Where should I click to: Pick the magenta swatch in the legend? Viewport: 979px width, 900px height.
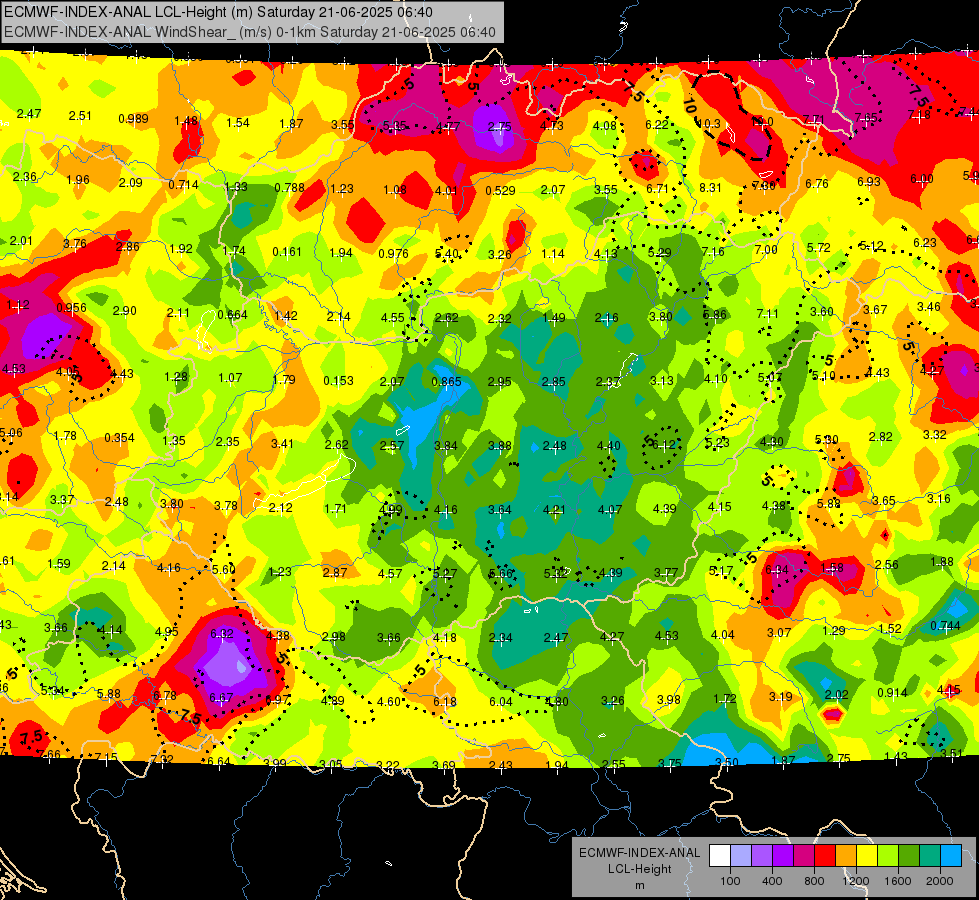[x=804, y=856]
